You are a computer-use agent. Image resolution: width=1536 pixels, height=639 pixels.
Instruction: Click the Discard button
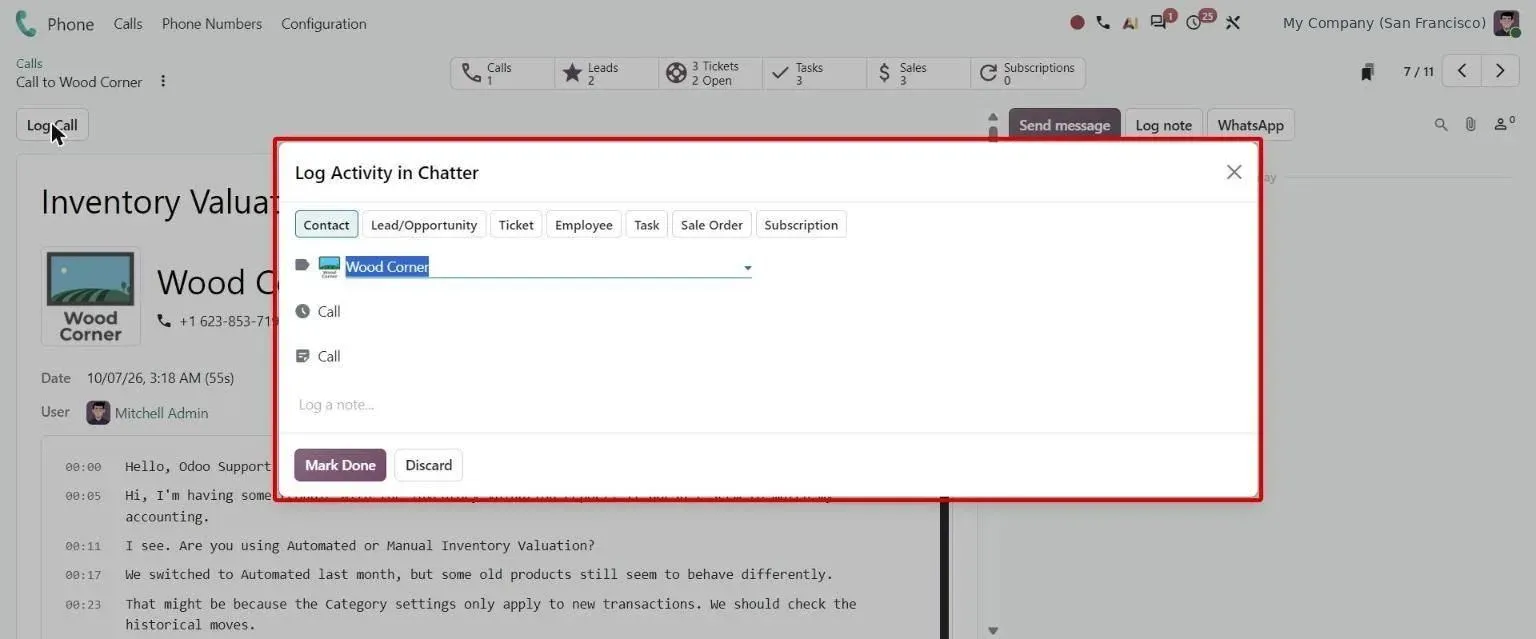click(429, 465)
